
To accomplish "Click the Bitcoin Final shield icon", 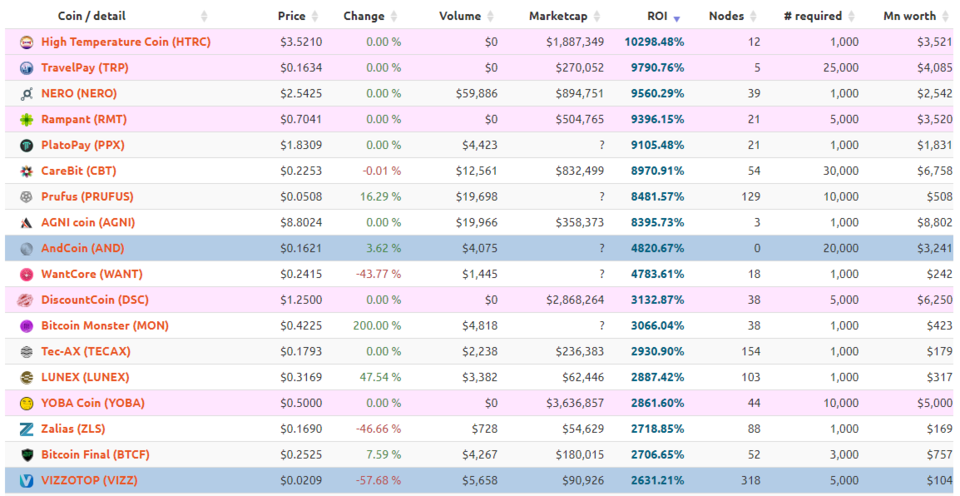I will tap(26, 455).
